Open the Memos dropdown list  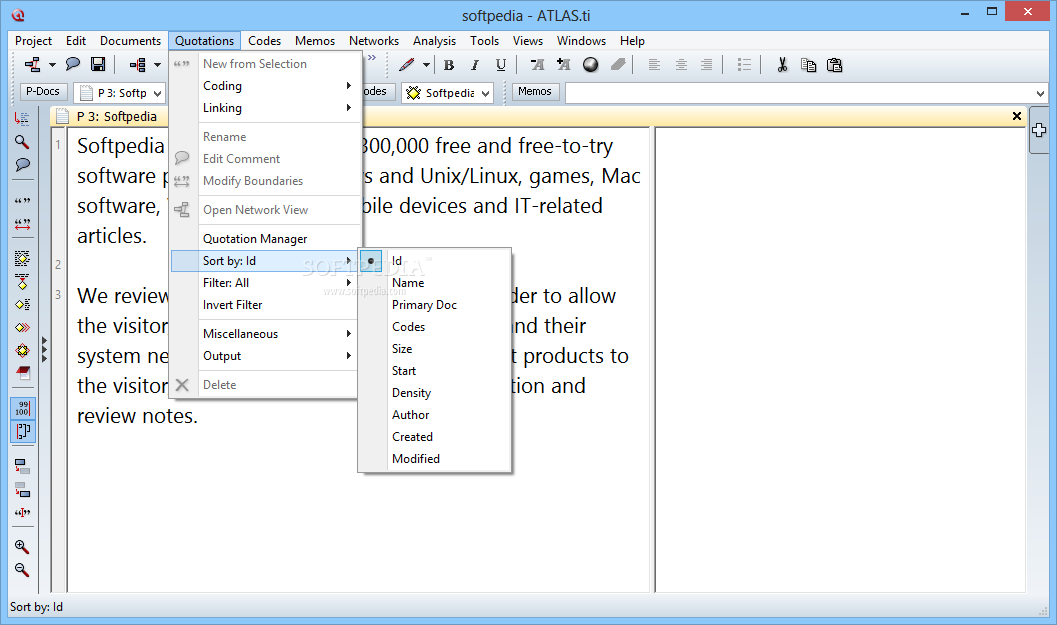pyautogui.click(x=1040, y=93)
